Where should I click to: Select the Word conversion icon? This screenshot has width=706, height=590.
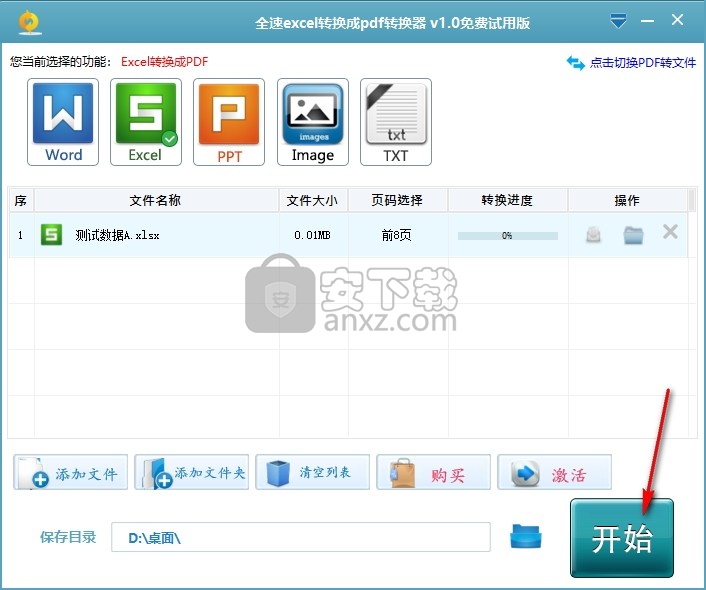pos(63,122)
